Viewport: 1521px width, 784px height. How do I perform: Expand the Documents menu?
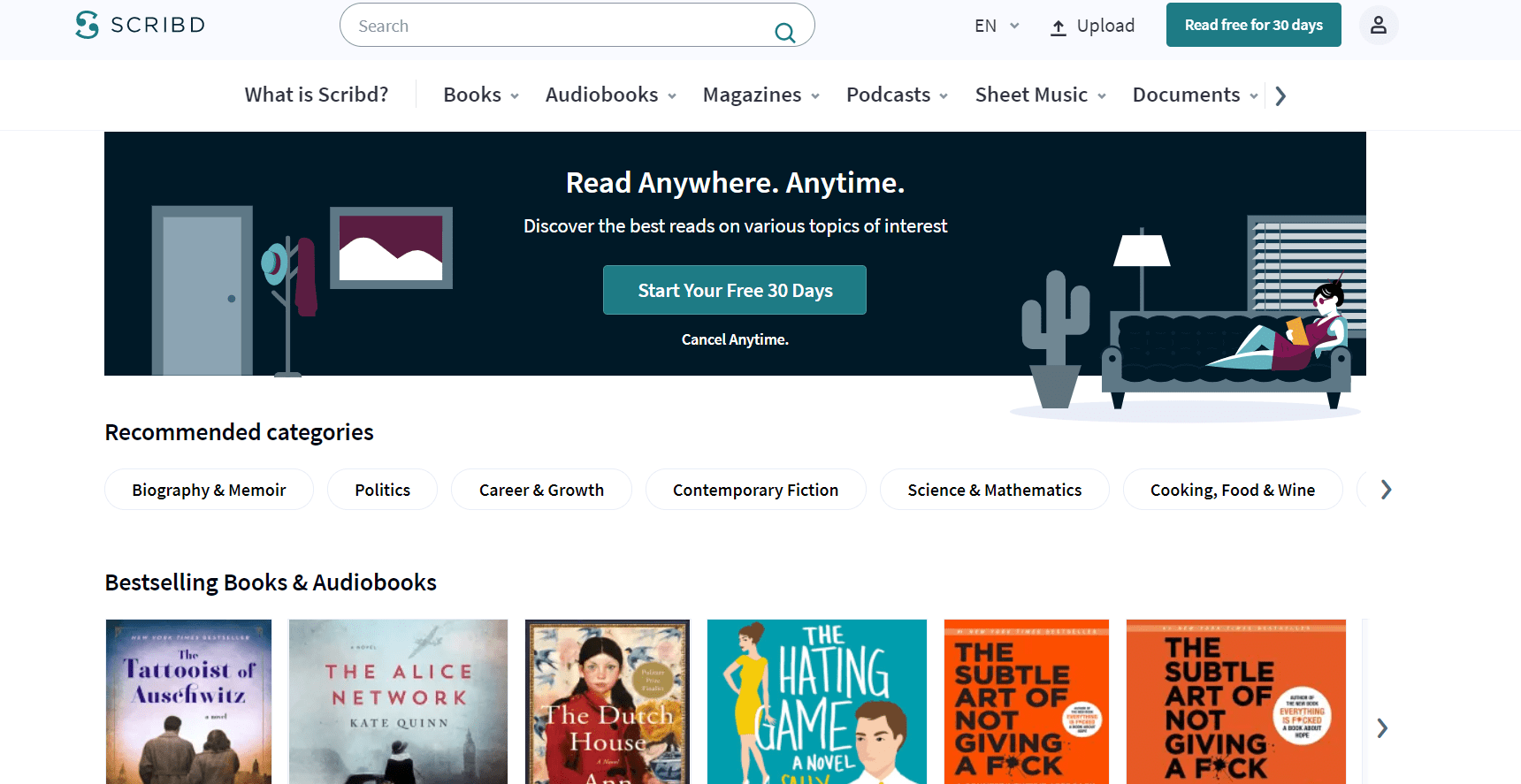tap(1196, 95)
